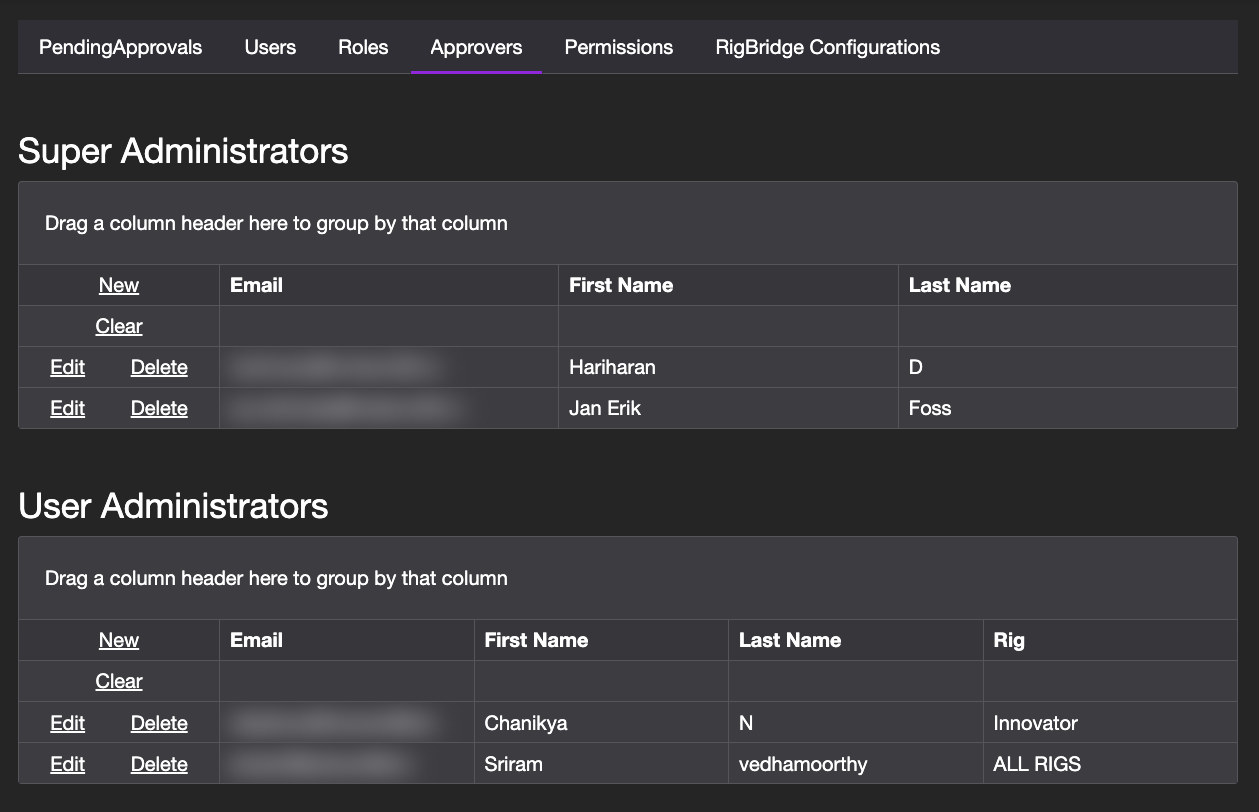
Task: Select the Approvers tab
Action: [476, 47]
